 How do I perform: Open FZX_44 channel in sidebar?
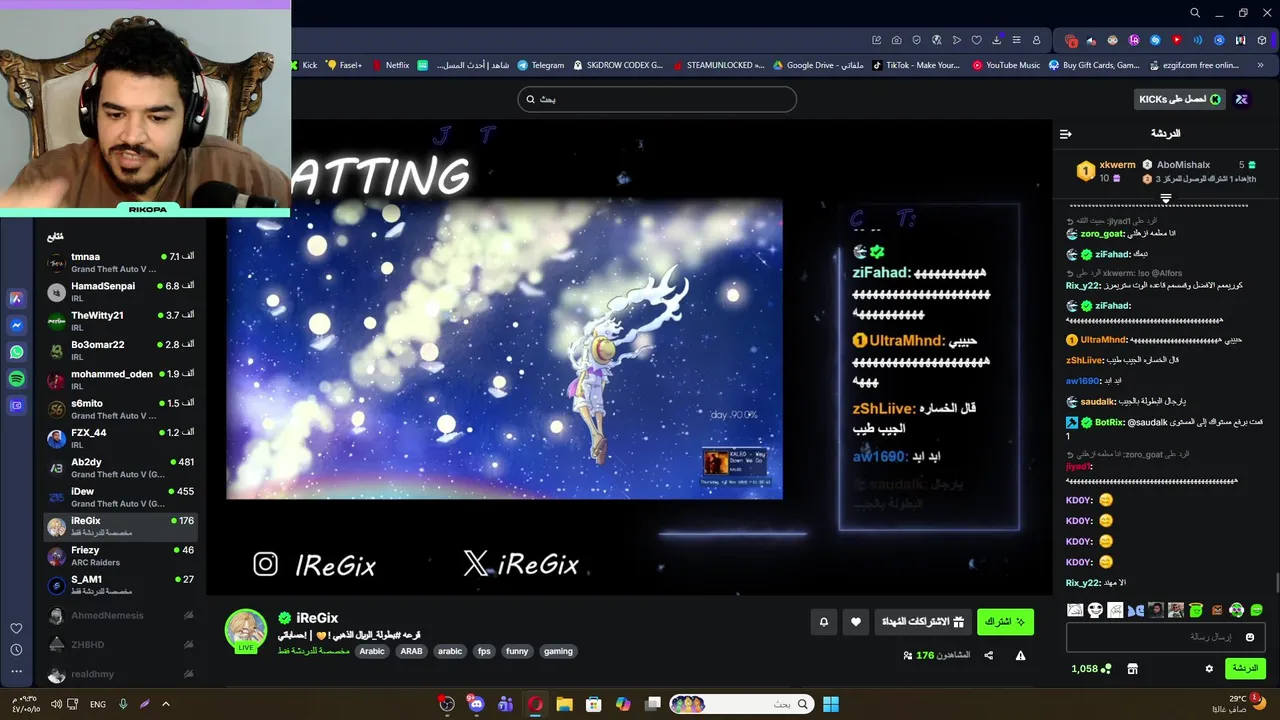click(121, 438)
